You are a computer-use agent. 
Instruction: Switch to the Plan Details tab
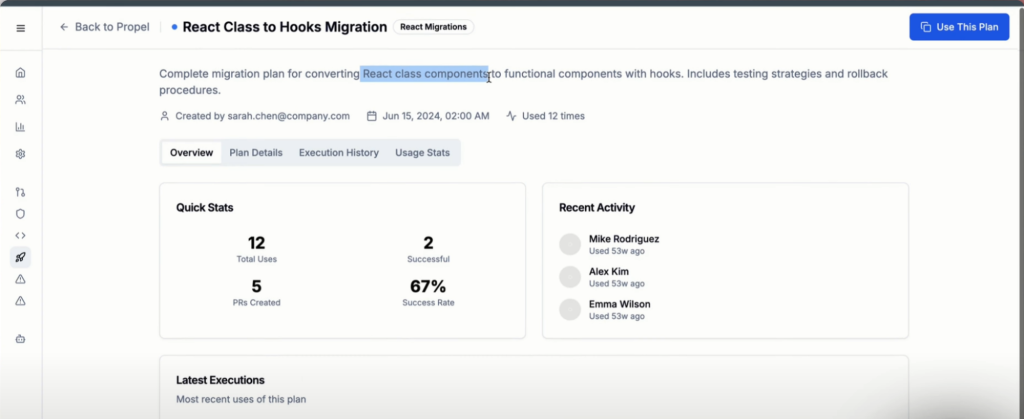[256, 153]
